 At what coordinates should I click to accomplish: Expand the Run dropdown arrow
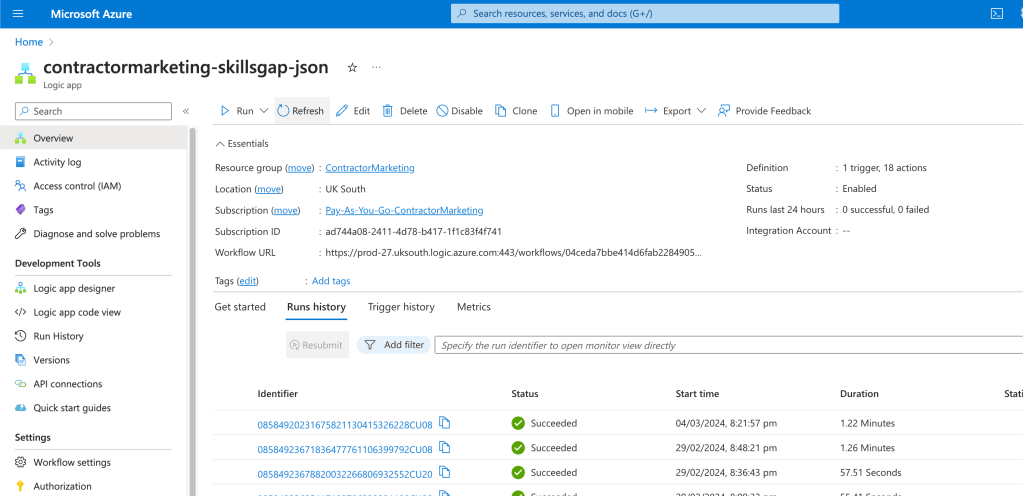click(x=264, y=111)
